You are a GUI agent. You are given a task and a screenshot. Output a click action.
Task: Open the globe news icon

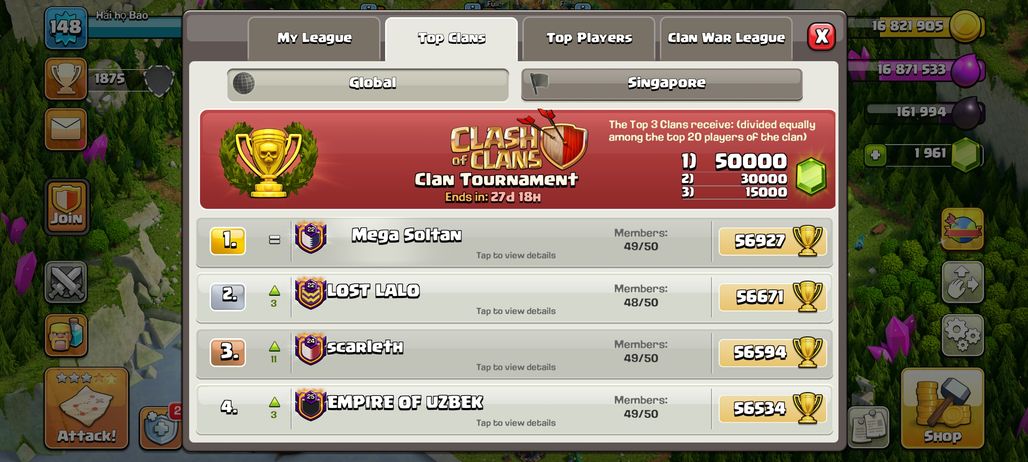coord(962,229)
